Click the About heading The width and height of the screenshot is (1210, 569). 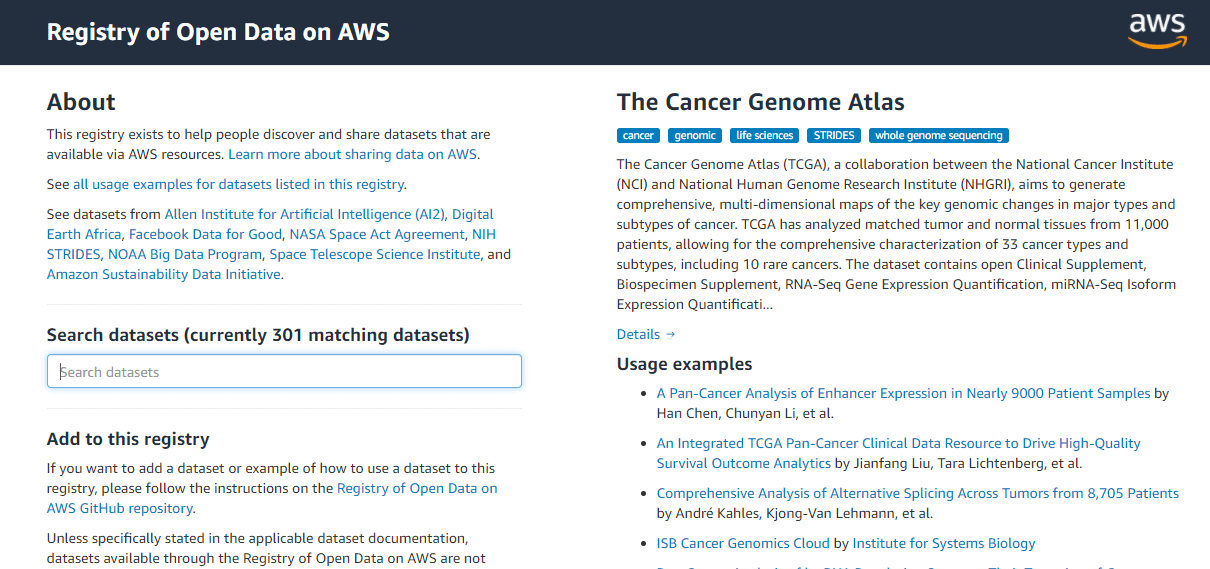(81, 102)
